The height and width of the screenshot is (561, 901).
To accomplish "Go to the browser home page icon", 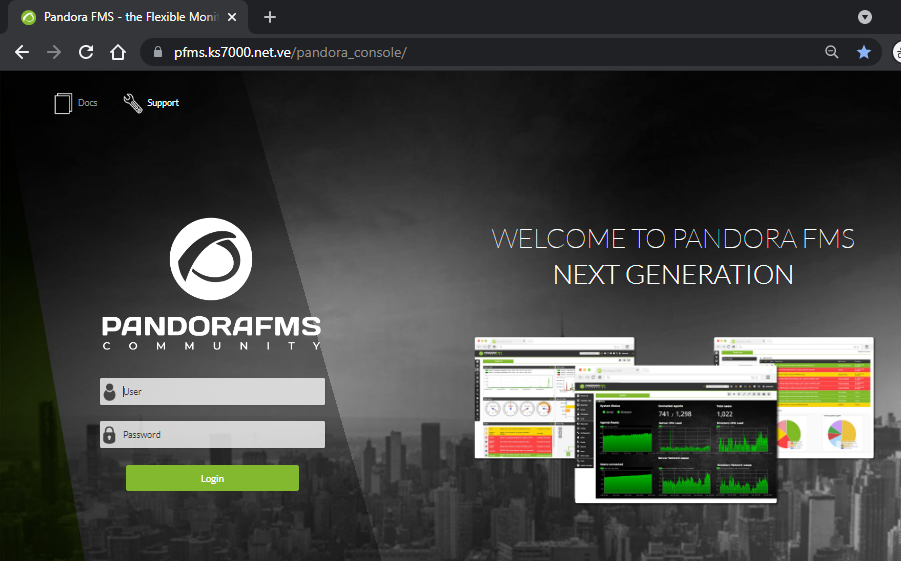I will 118,53.
